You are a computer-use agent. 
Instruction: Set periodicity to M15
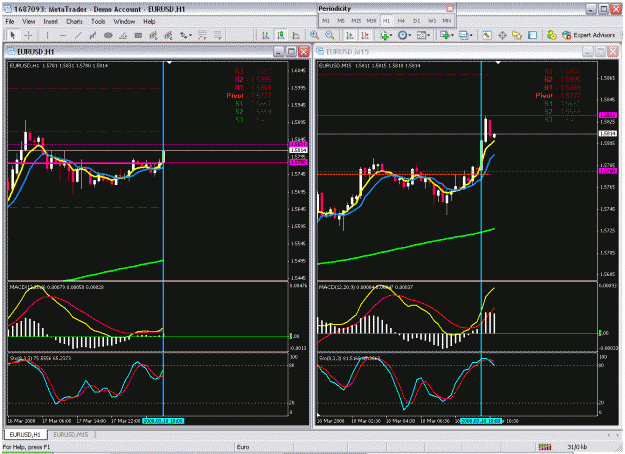[356, 20]
